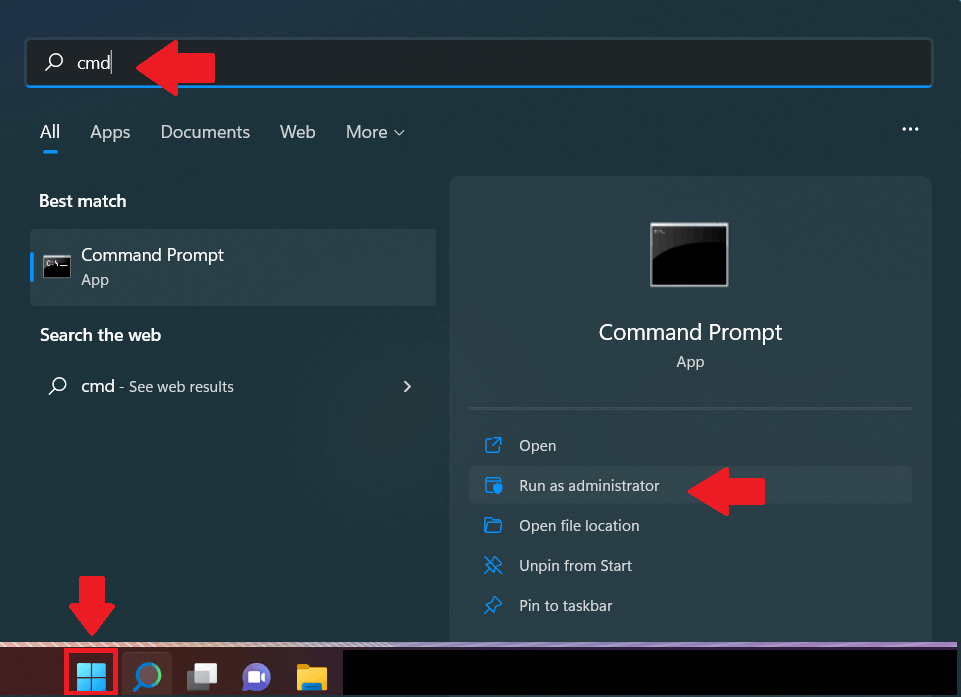Open the Search icon in taskbar
Image resolution: width=961 pixels, height=697 pixels.
tap(148, 676)
